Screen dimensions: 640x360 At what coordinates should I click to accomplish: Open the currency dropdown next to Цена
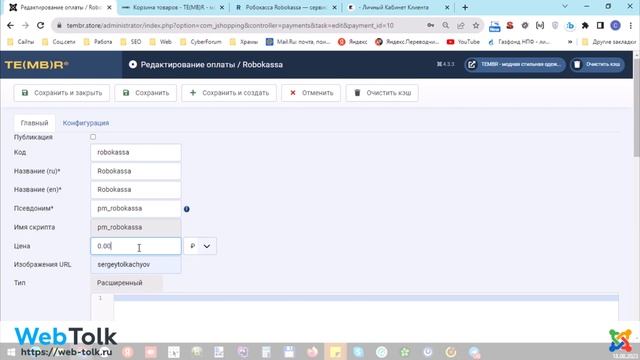pyautogui.click(x=200, y=246)
